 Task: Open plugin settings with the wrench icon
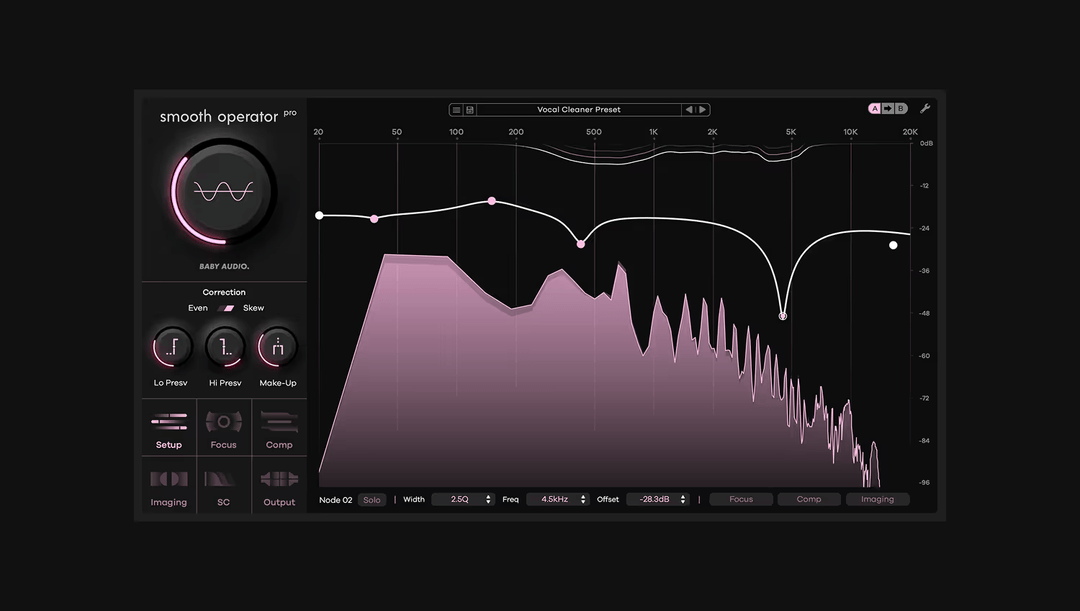(925, 109)
